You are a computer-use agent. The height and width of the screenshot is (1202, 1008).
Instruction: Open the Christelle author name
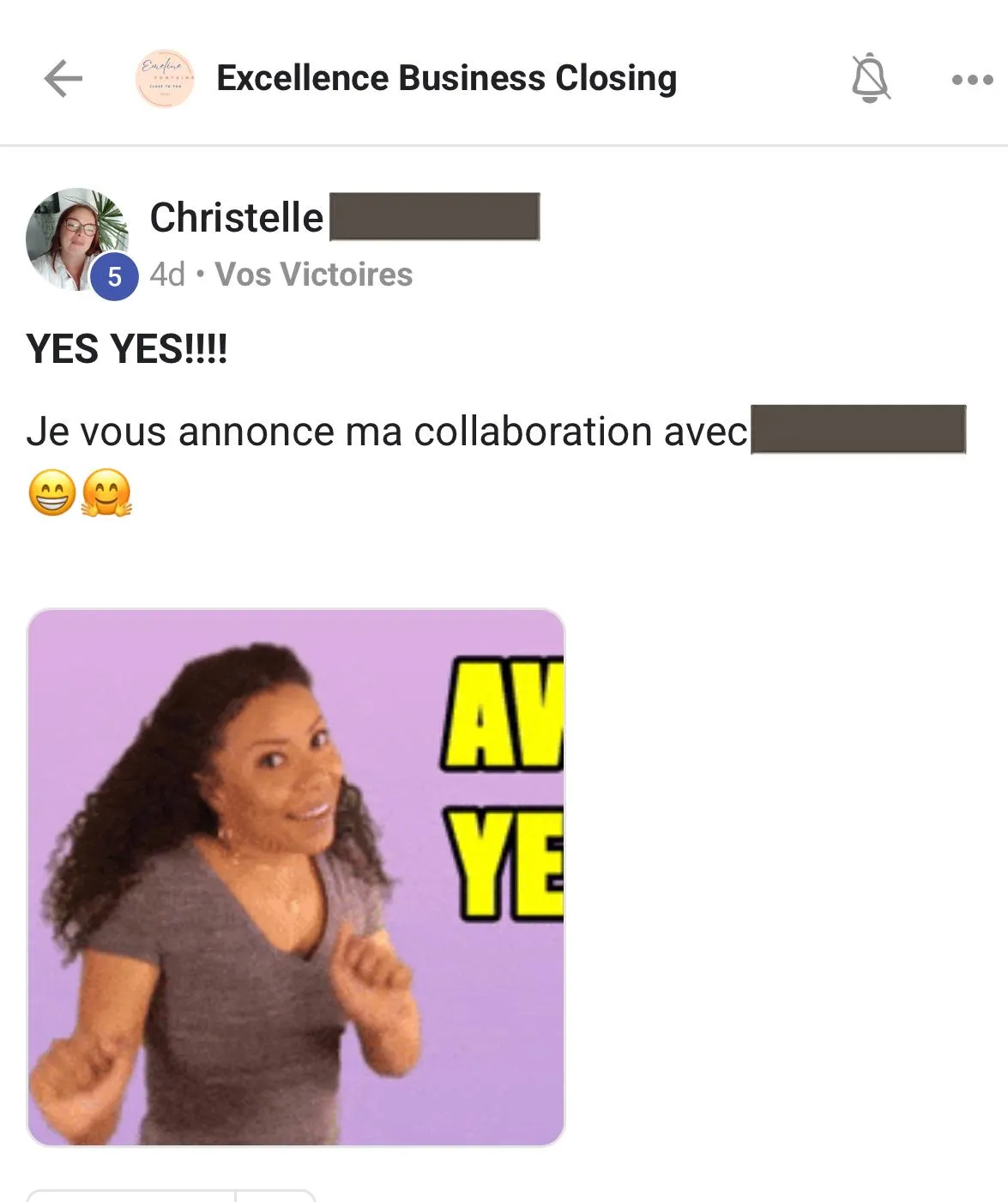pos(237,217)
